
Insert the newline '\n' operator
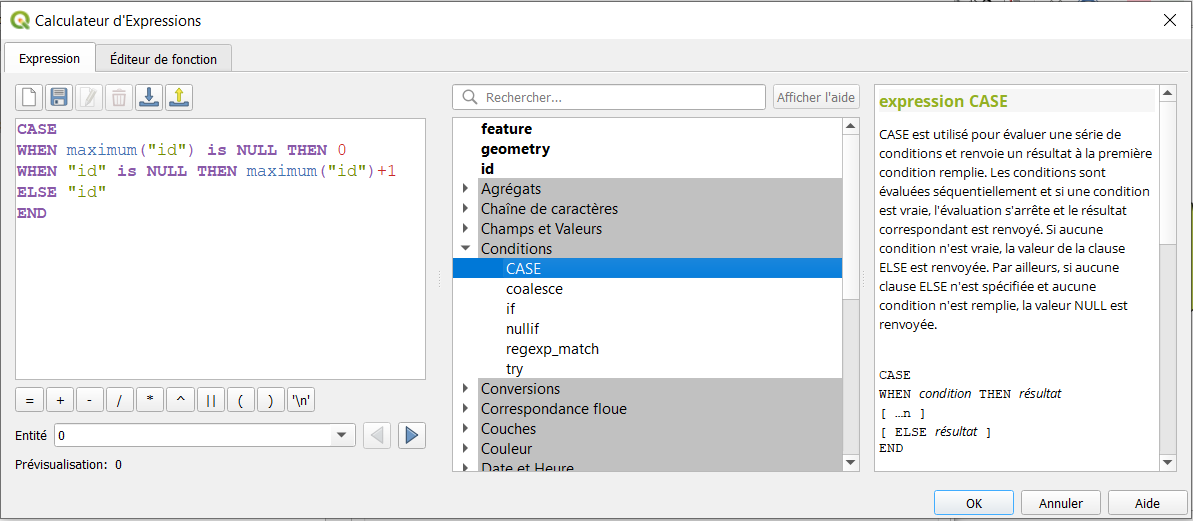point(301,400)
